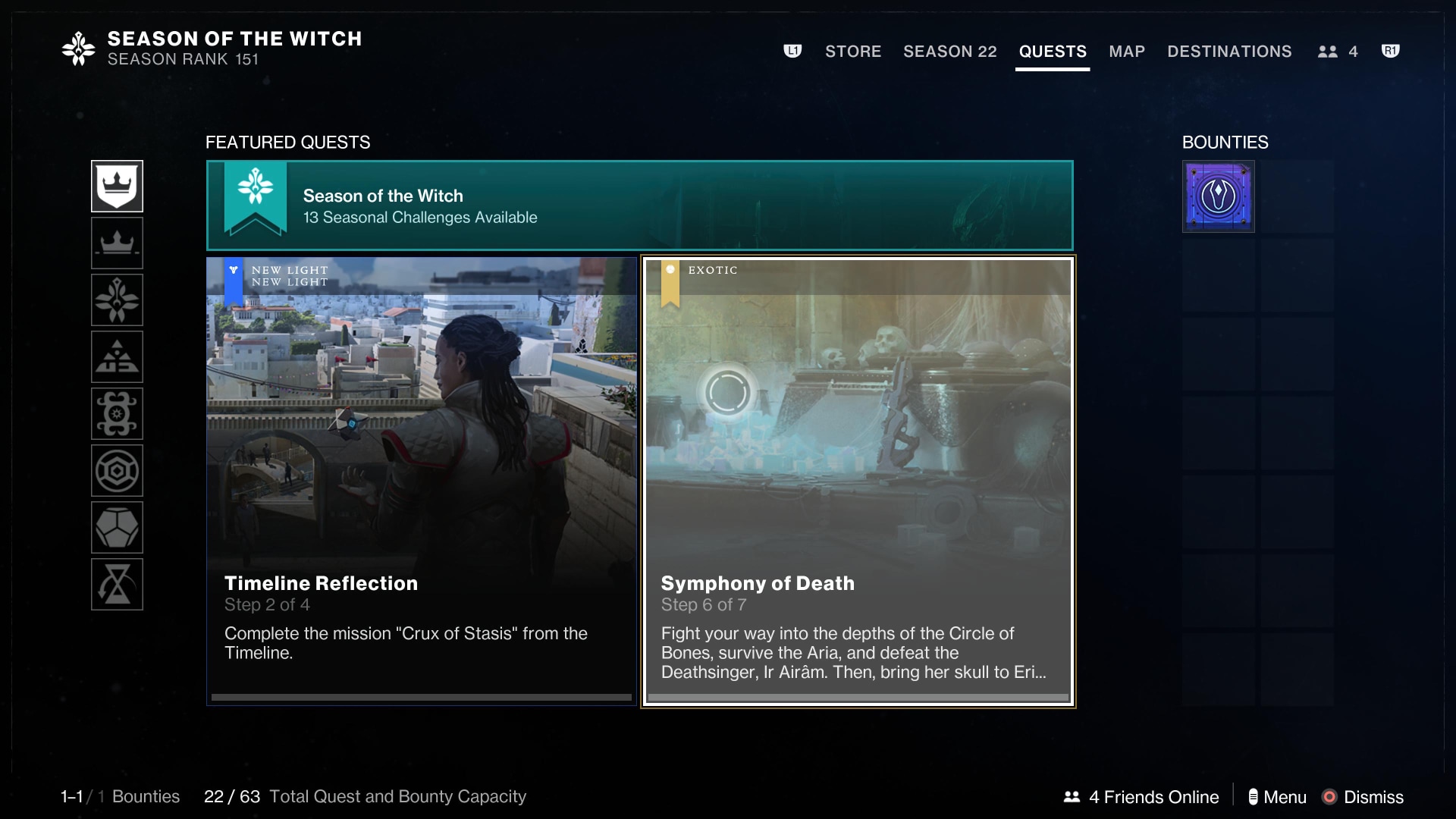Open the crown quest category icon
1456x819 pixels.
[117, 243]
